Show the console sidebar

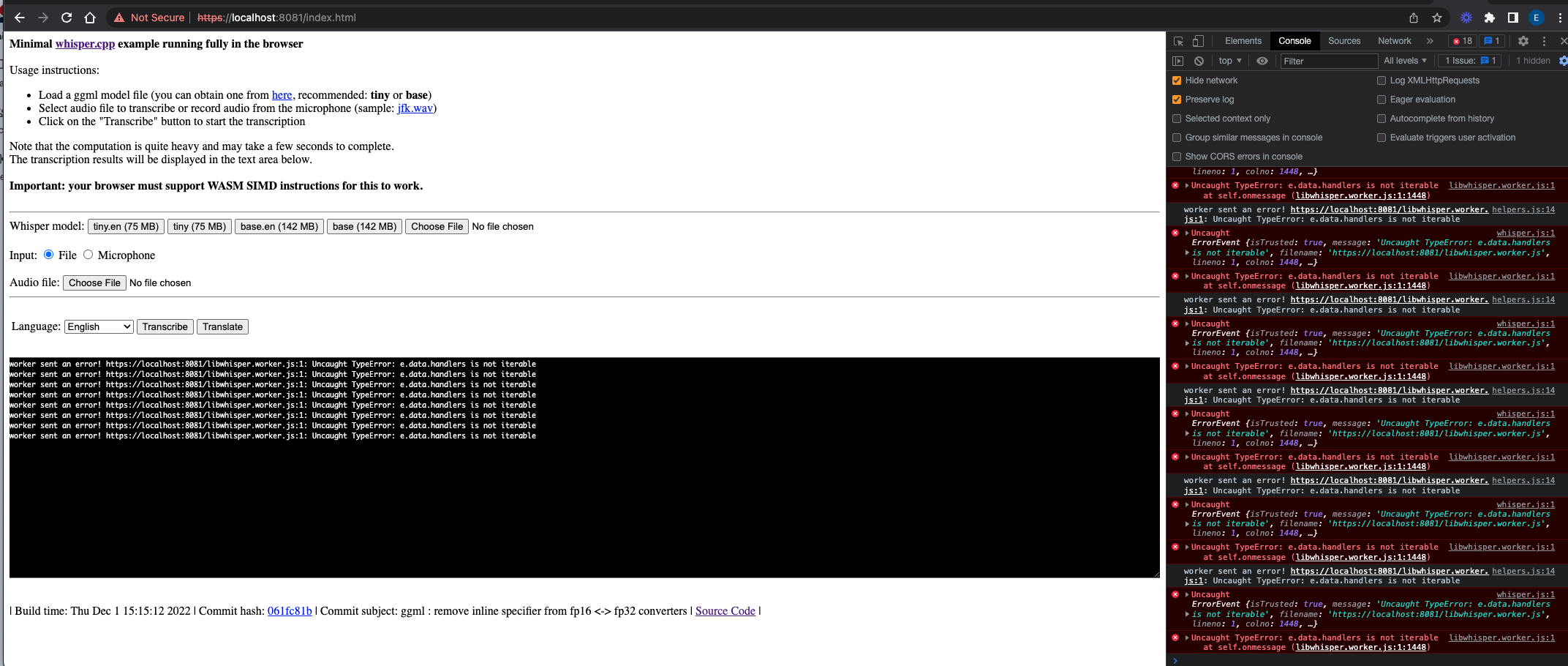pos(1177,61)
